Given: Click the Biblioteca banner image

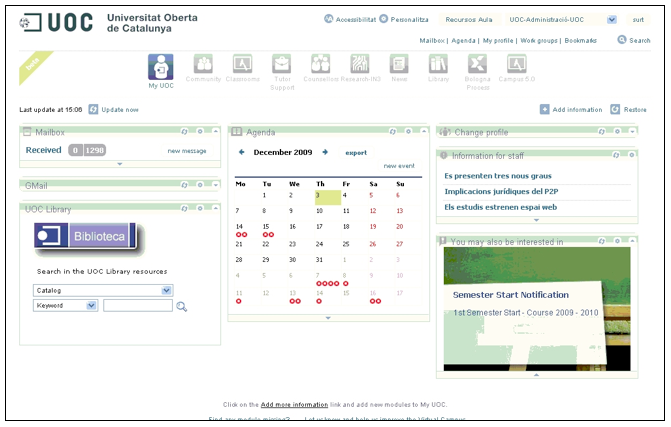Looking at the screenshot, I should click(85, 236).
